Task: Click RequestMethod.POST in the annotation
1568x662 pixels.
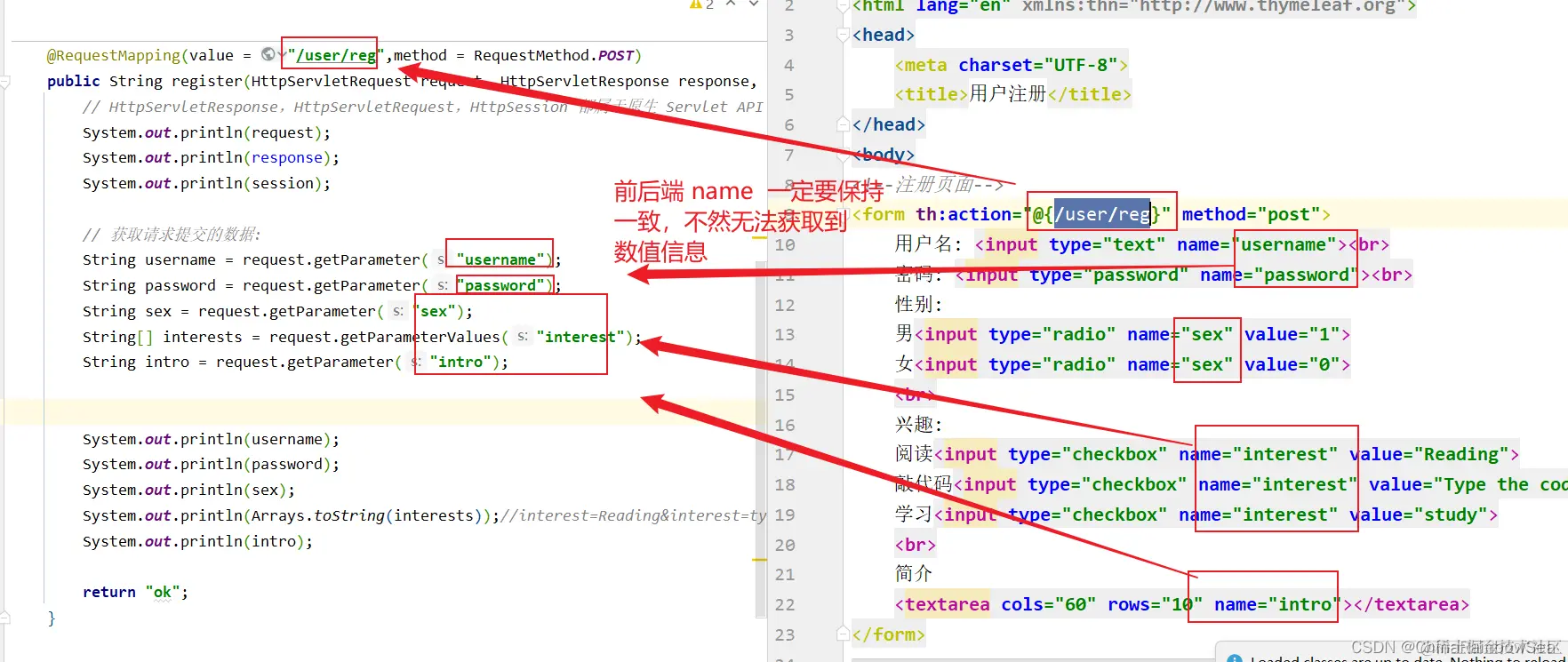Action: (x=554, y=55)
